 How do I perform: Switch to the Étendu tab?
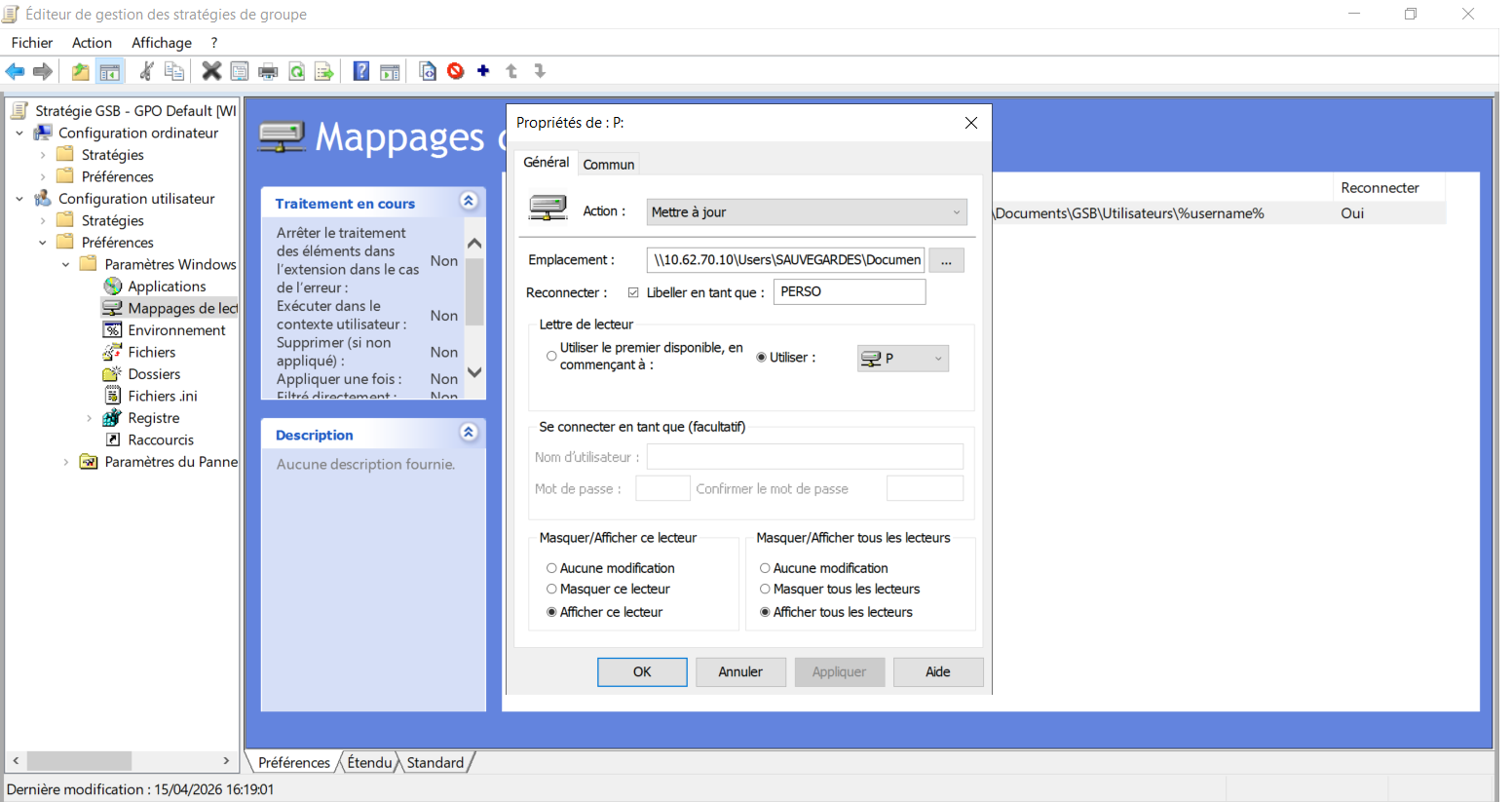[370, 762]
